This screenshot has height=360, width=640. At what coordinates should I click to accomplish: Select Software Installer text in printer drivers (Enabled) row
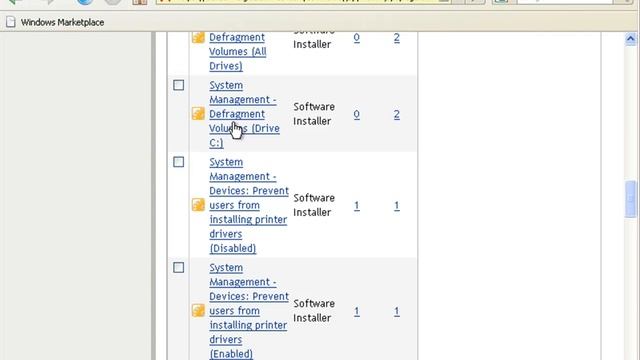pos(314,311)
